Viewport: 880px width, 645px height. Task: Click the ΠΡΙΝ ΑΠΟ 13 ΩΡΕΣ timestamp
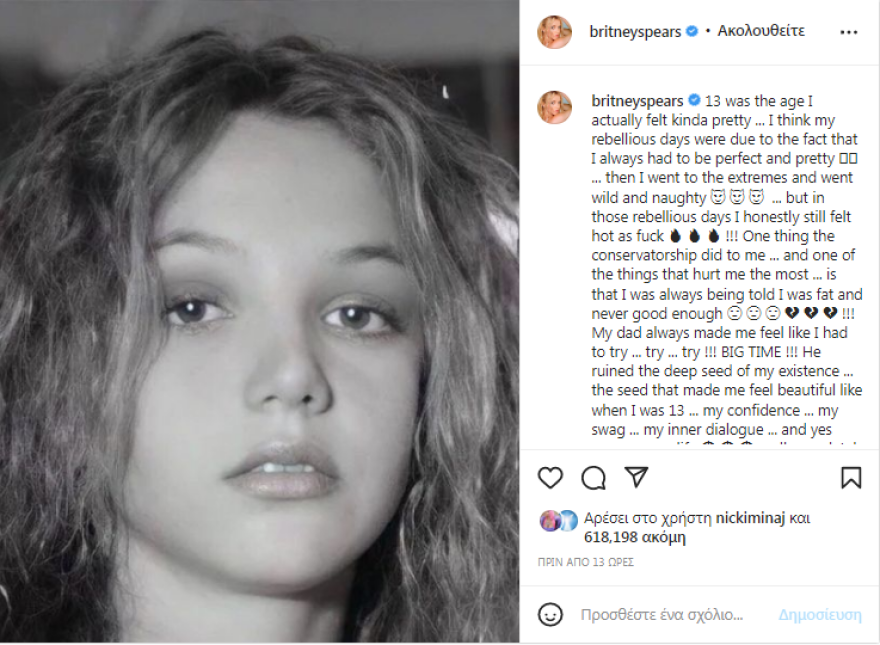pyautogui.click(x=585, y=562)
